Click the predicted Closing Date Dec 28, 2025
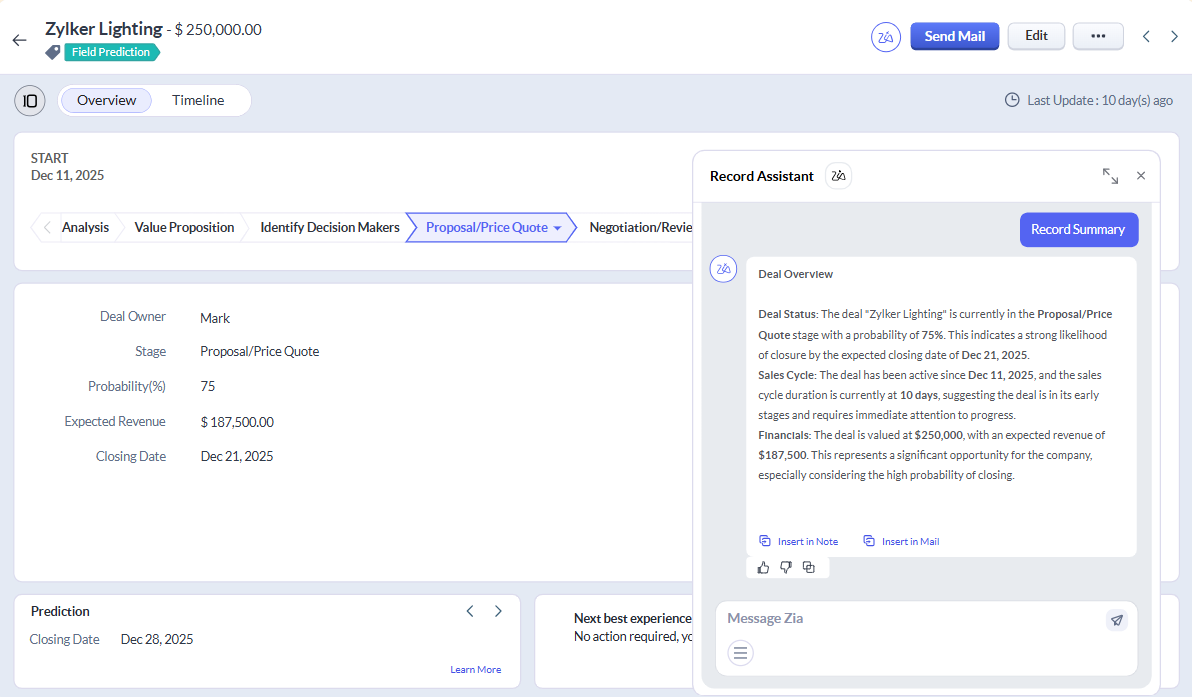This screenshot has width=1192, height=697. pos(157,639)
